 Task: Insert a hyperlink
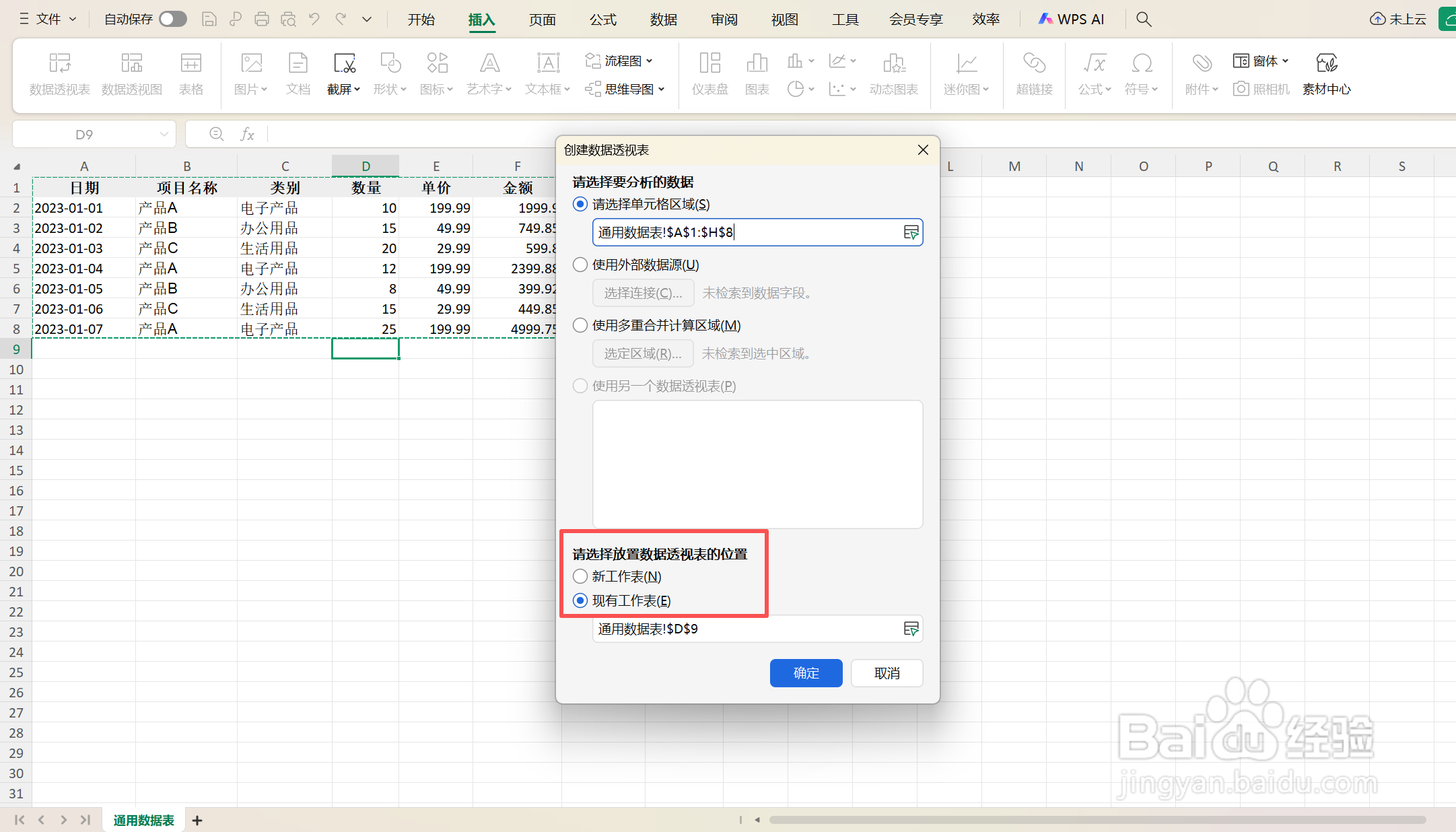point(1034,73)
